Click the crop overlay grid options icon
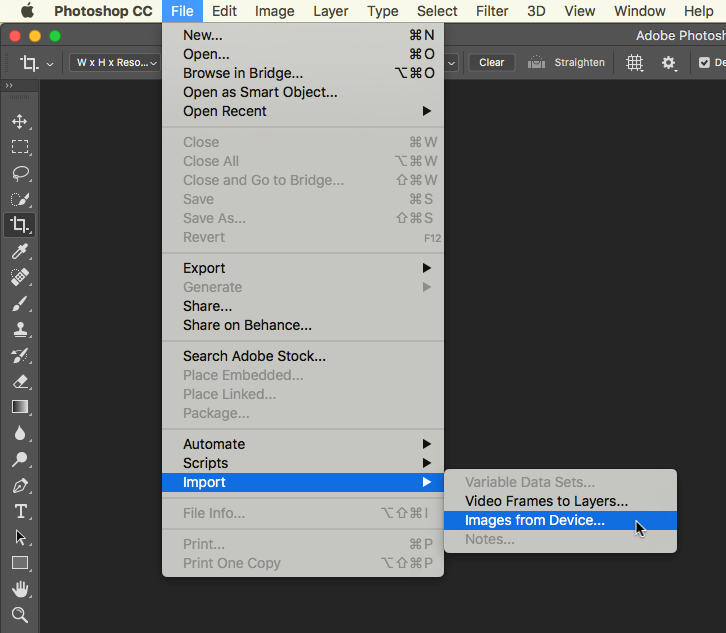Image resolution: width=726 pixels, height=633 pixels. click(634, 62)
